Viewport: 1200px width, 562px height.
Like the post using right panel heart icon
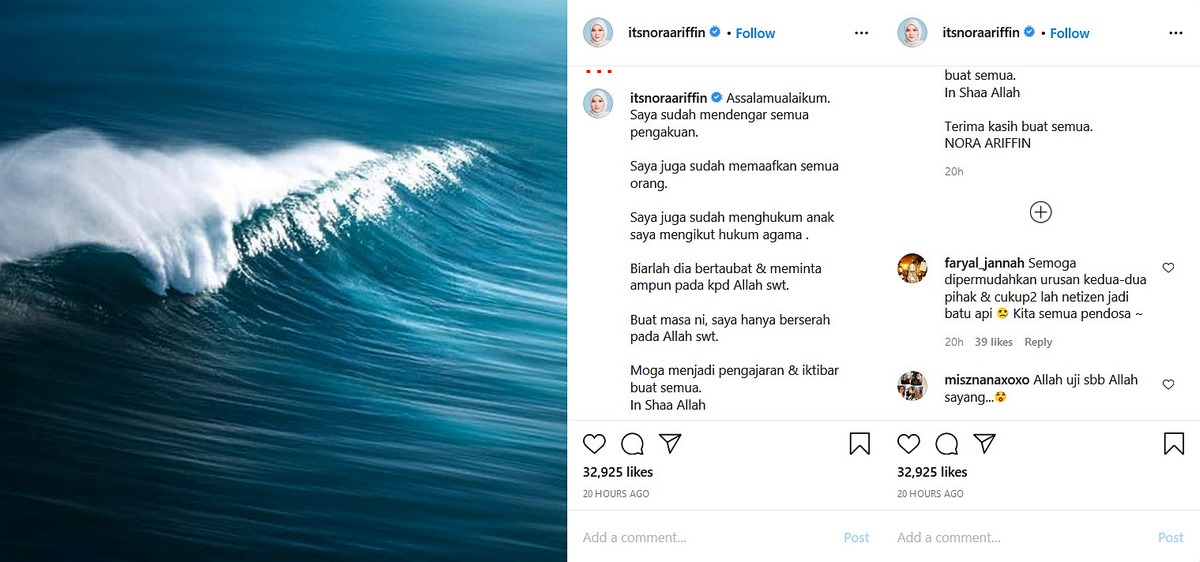point(908,444)
